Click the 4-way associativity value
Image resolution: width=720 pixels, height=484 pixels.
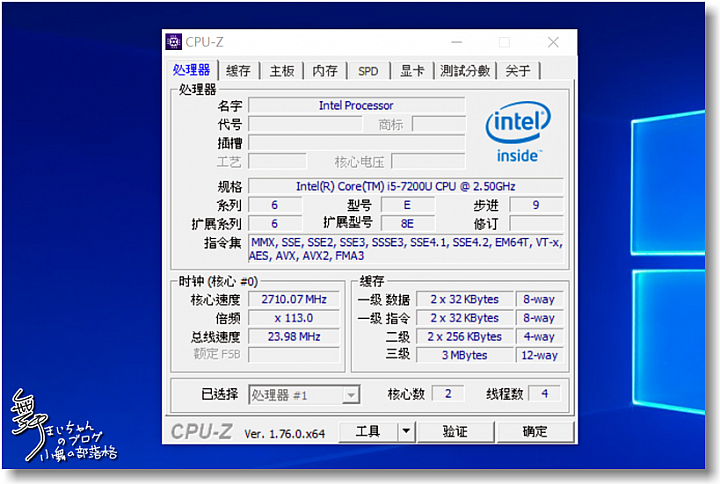(x=540, y=337)
